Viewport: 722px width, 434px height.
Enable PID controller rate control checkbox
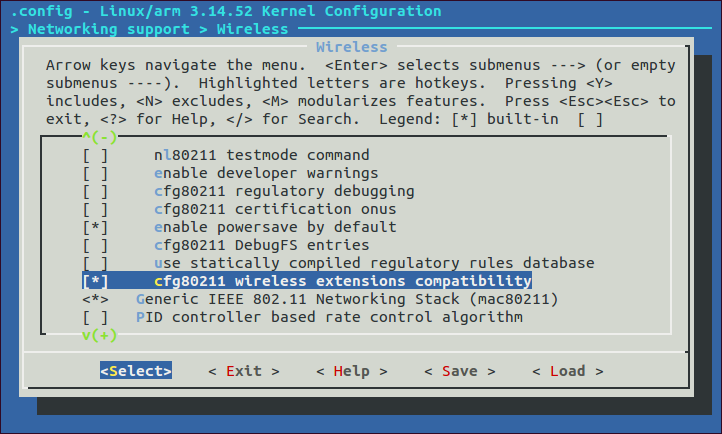coord(96,317)
